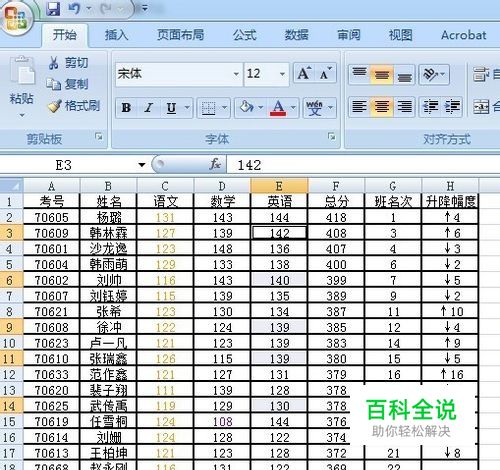Undo the last action

tap(74, 9)
